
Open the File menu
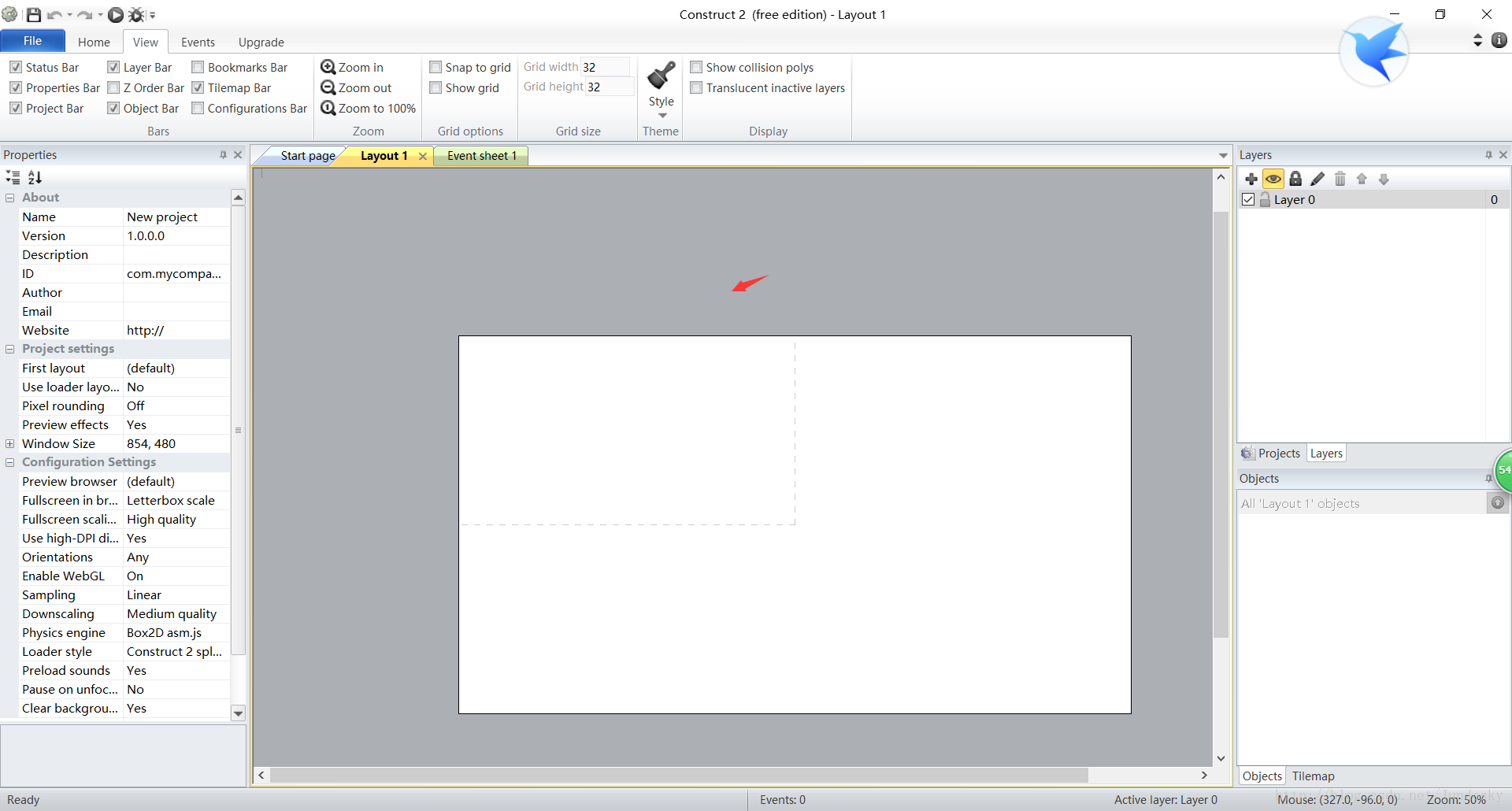33,41
